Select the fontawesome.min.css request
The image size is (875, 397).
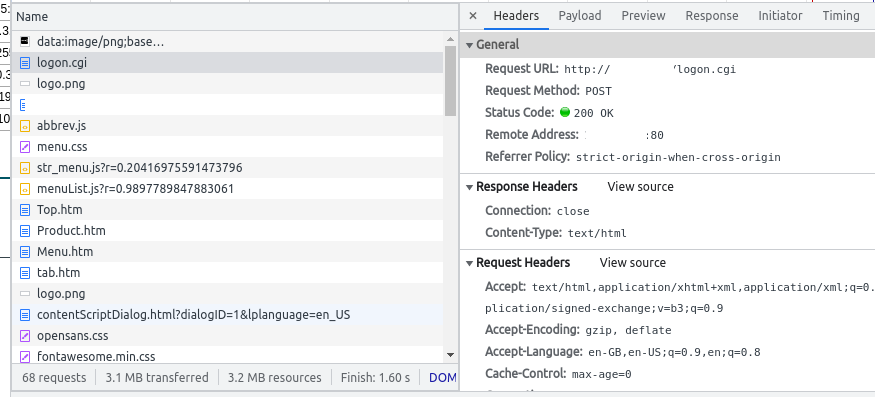pos(228,355)
